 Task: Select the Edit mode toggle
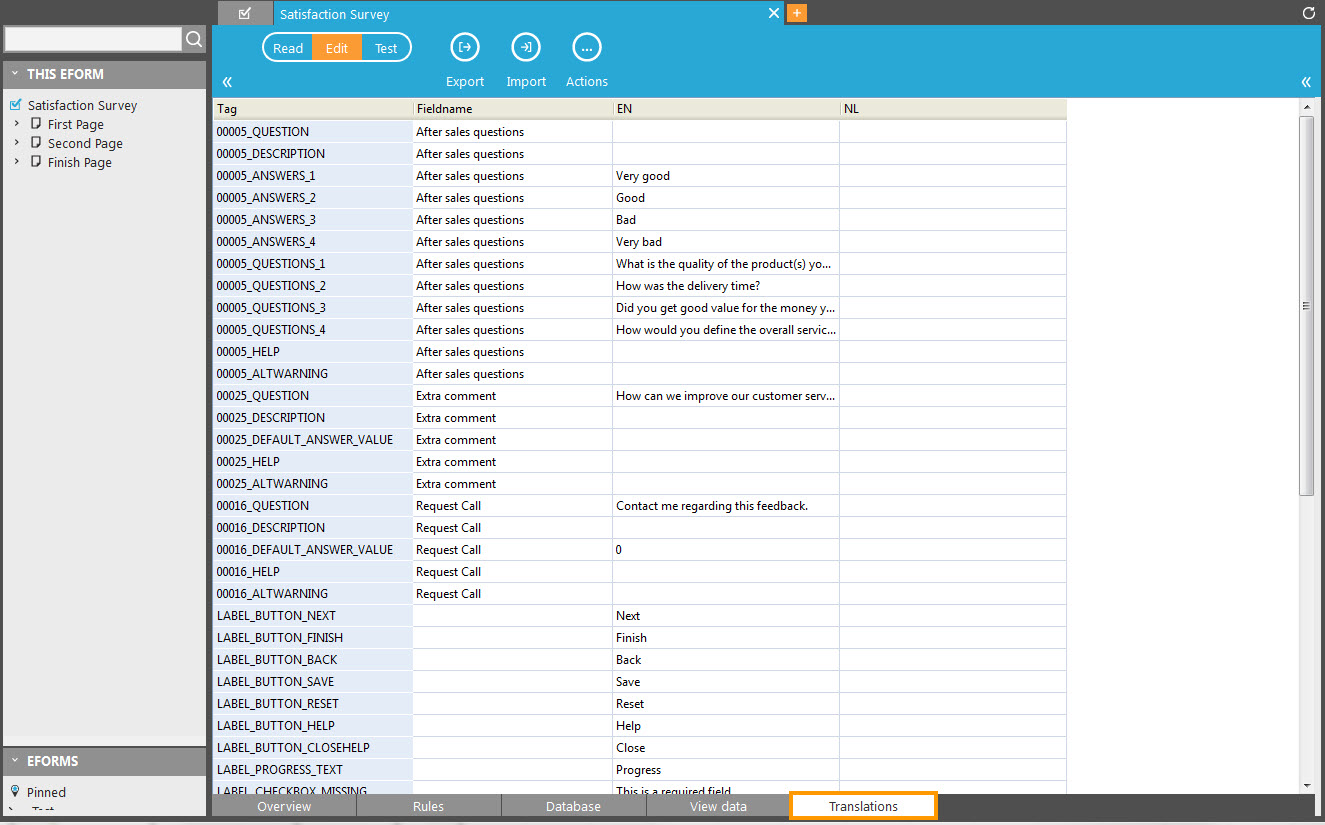click(x=337, y=48)
